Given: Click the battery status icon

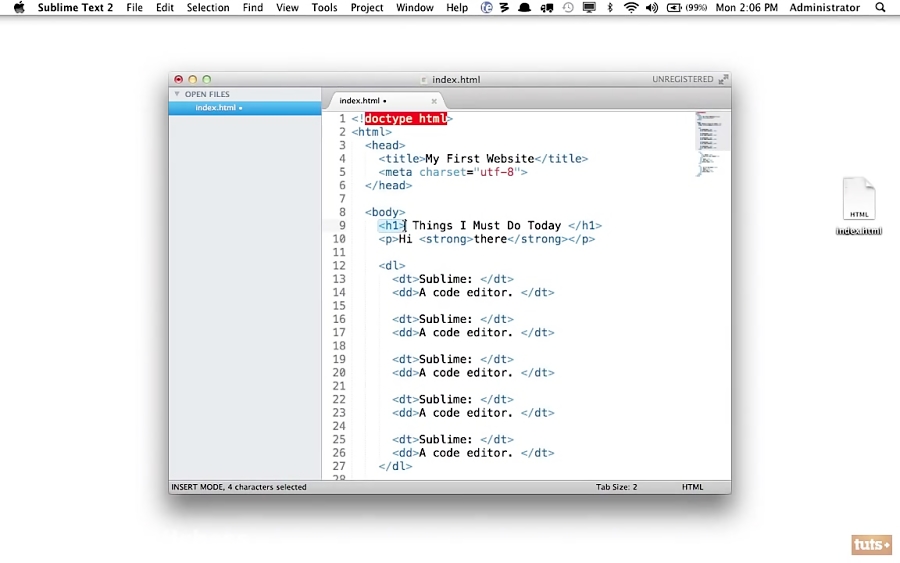Looking at the screenshot, I should pos(674,7).
